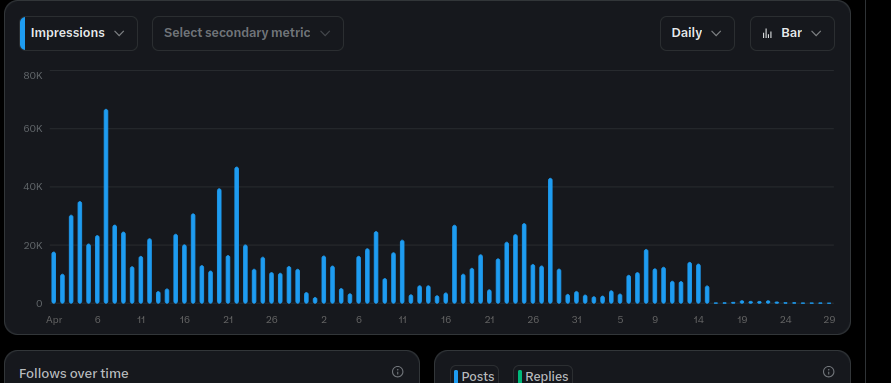This screenshot has width=891, height=383.
Task: Click the Follows over time heading
Action: click(x=74, y=373)
